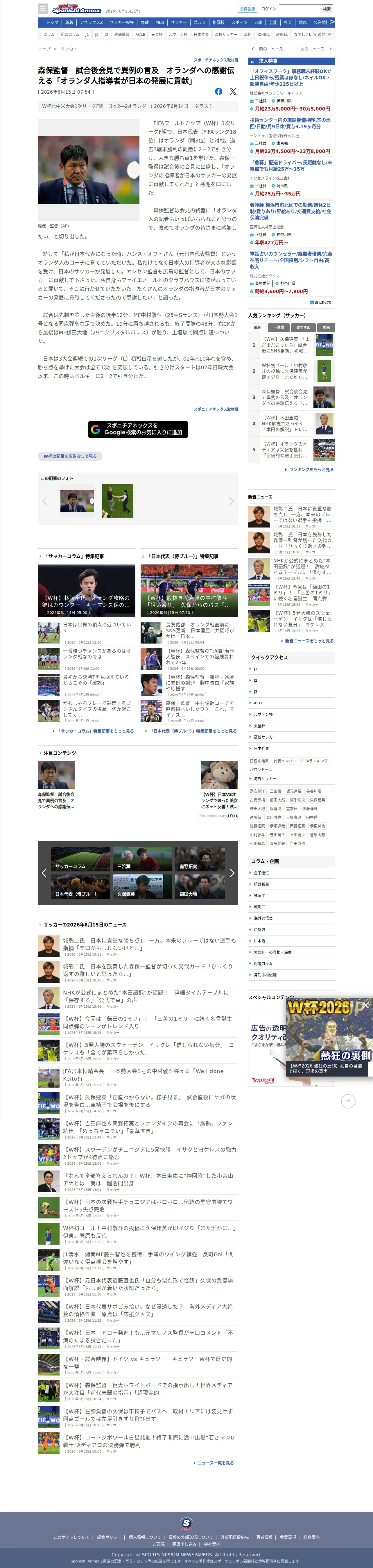Select 移籍情報 in the soccer subnav

point(122,35)
